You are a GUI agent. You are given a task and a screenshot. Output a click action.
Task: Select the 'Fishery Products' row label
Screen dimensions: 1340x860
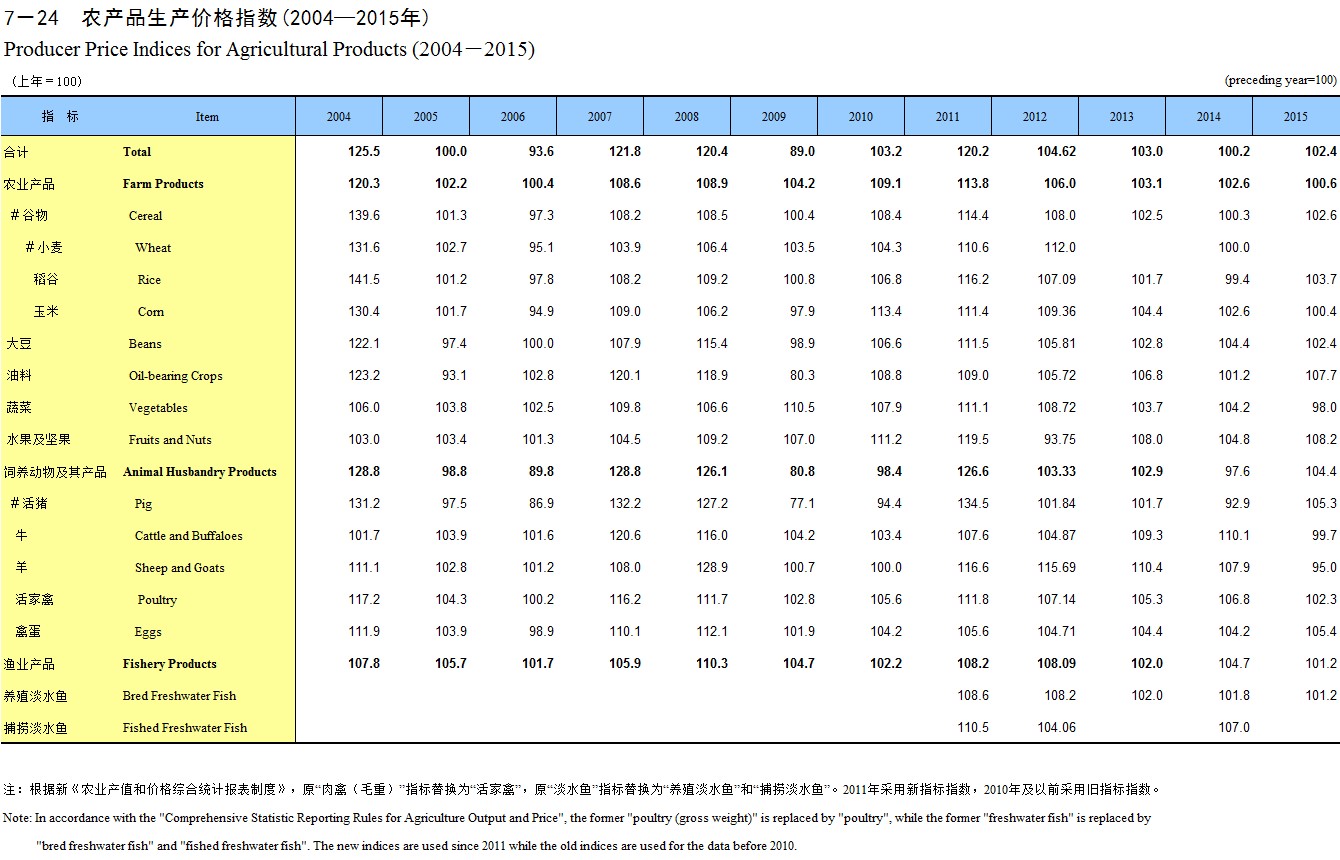pyautogui.click(x=169, y=664)
